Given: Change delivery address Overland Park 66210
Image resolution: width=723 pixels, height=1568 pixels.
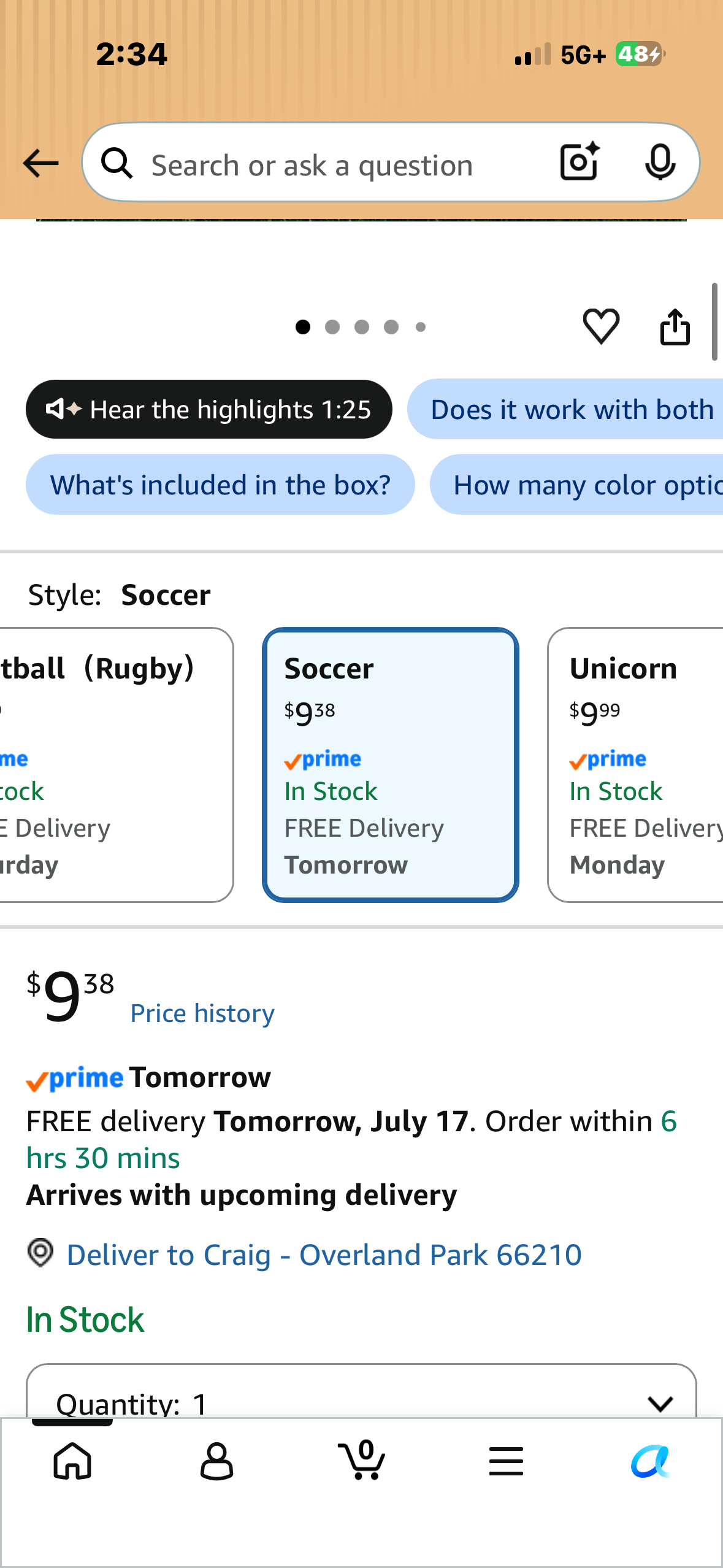Looking at the screenshot, I should pyautogui.click(x=324, y=1255).
